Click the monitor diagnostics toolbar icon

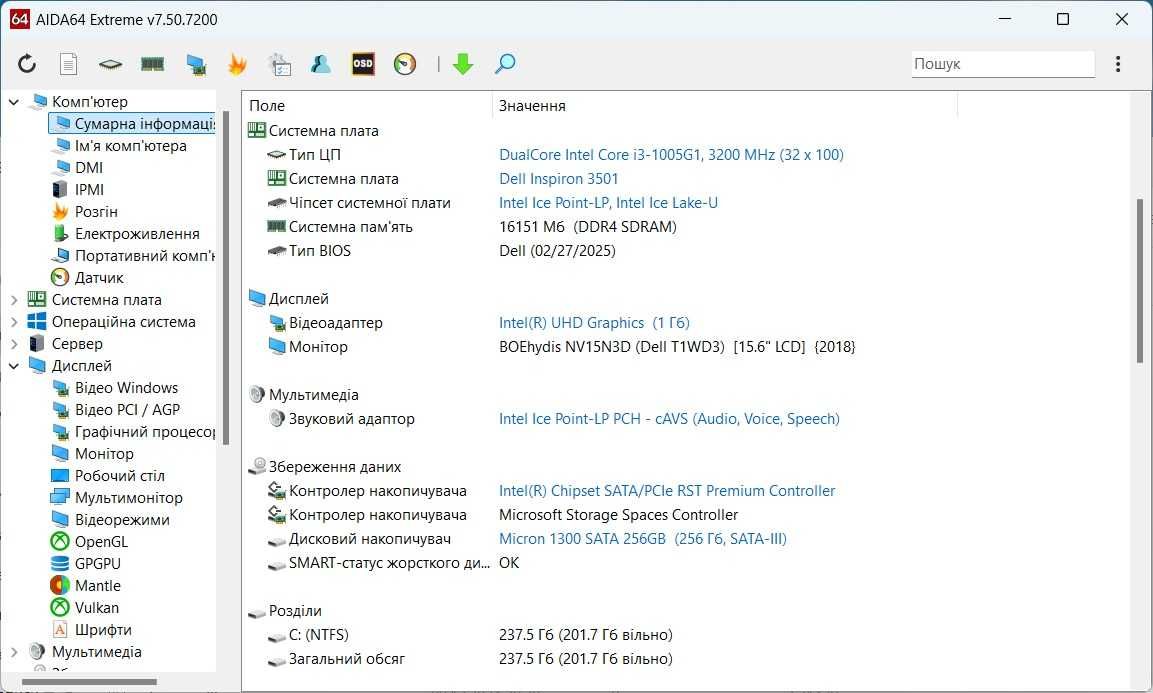[196, 65]
